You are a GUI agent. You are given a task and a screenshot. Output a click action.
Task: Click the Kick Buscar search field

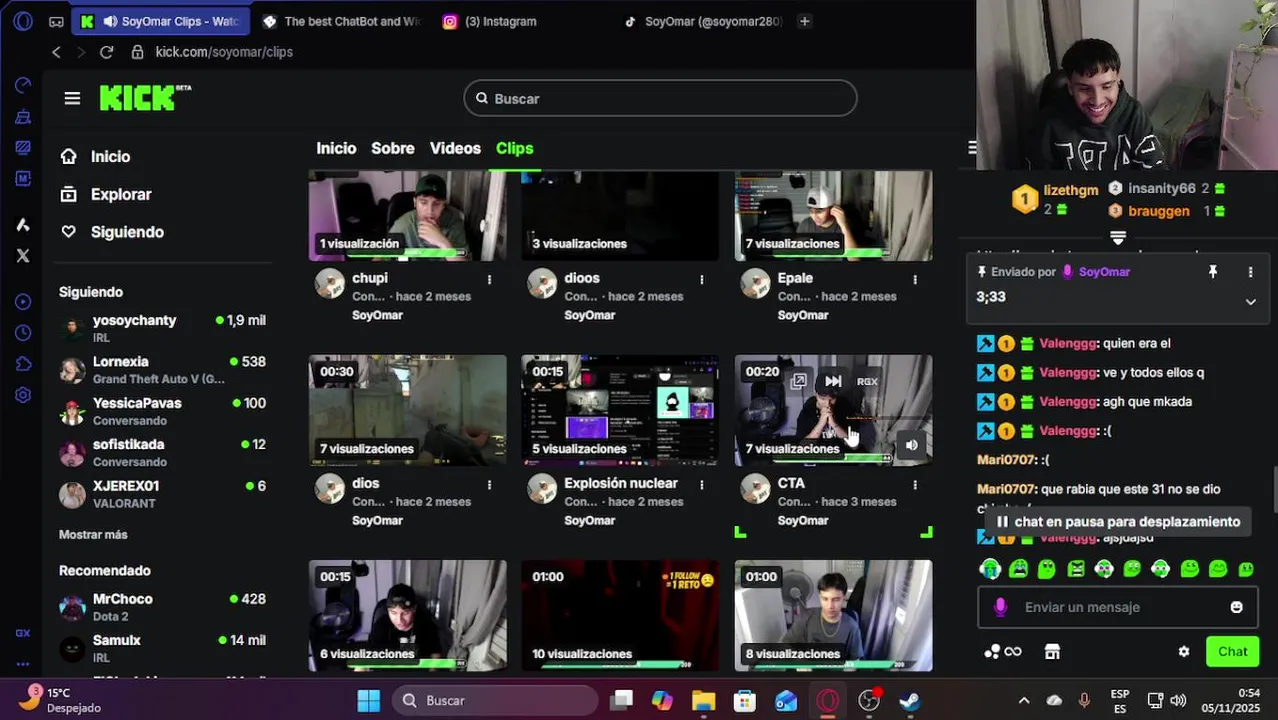pos(660,98)
